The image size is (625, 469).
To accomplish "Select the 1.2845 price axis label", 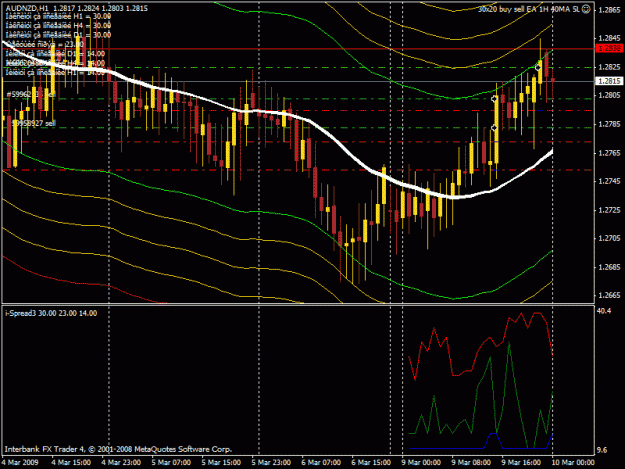I will (609, 38).
